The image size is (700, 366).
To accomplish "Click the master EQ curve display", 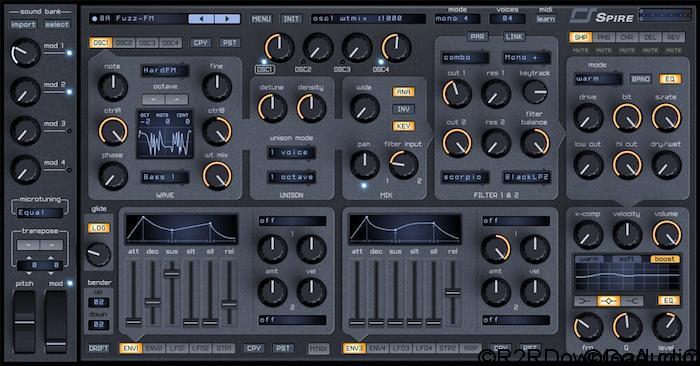I will 627,276.
